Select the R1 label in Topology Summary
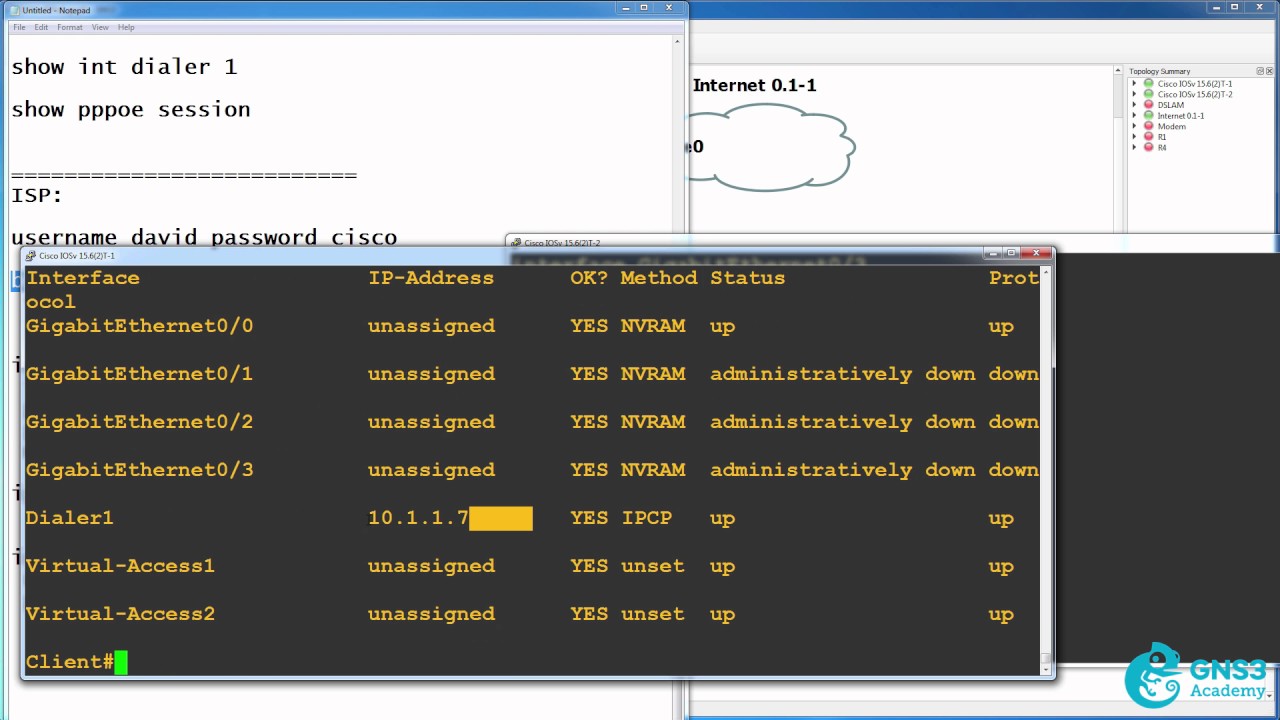This screenshot has height=720, width=1280. pyautogui.click(x=1162, y=137)
